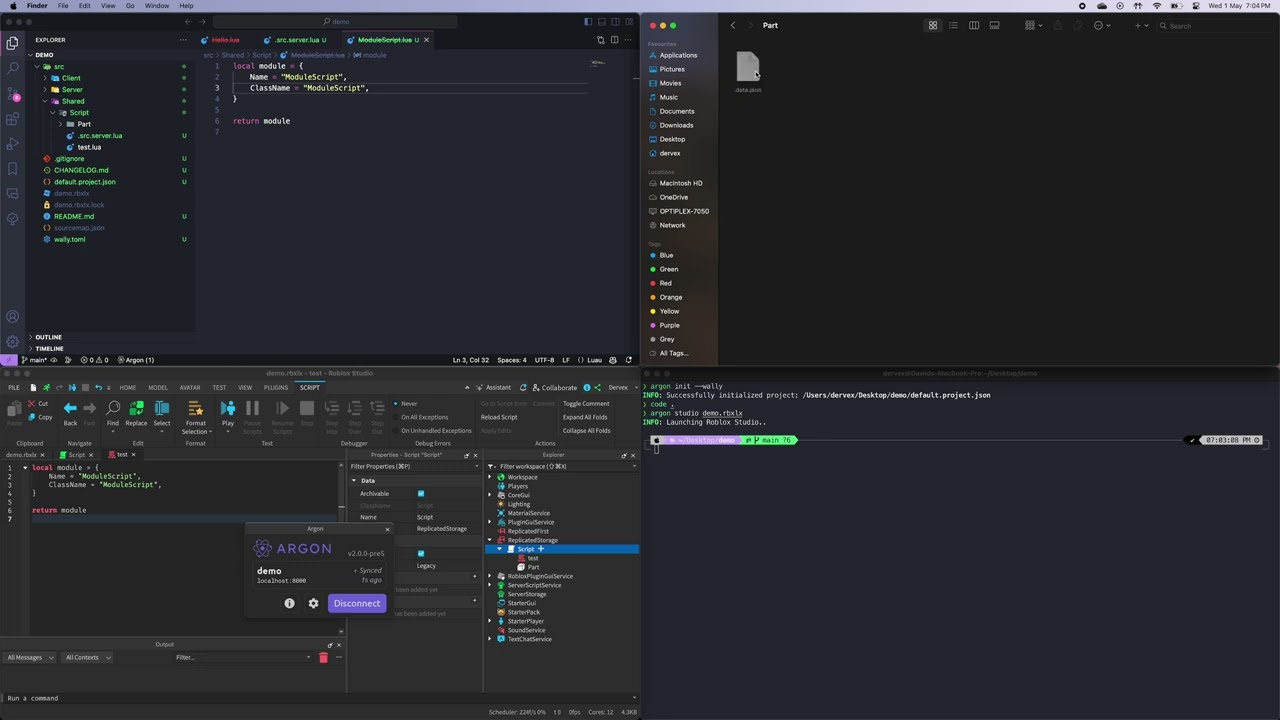
Task: Click the Find tool in Roblox Studio ribbon
Action: 113,413
